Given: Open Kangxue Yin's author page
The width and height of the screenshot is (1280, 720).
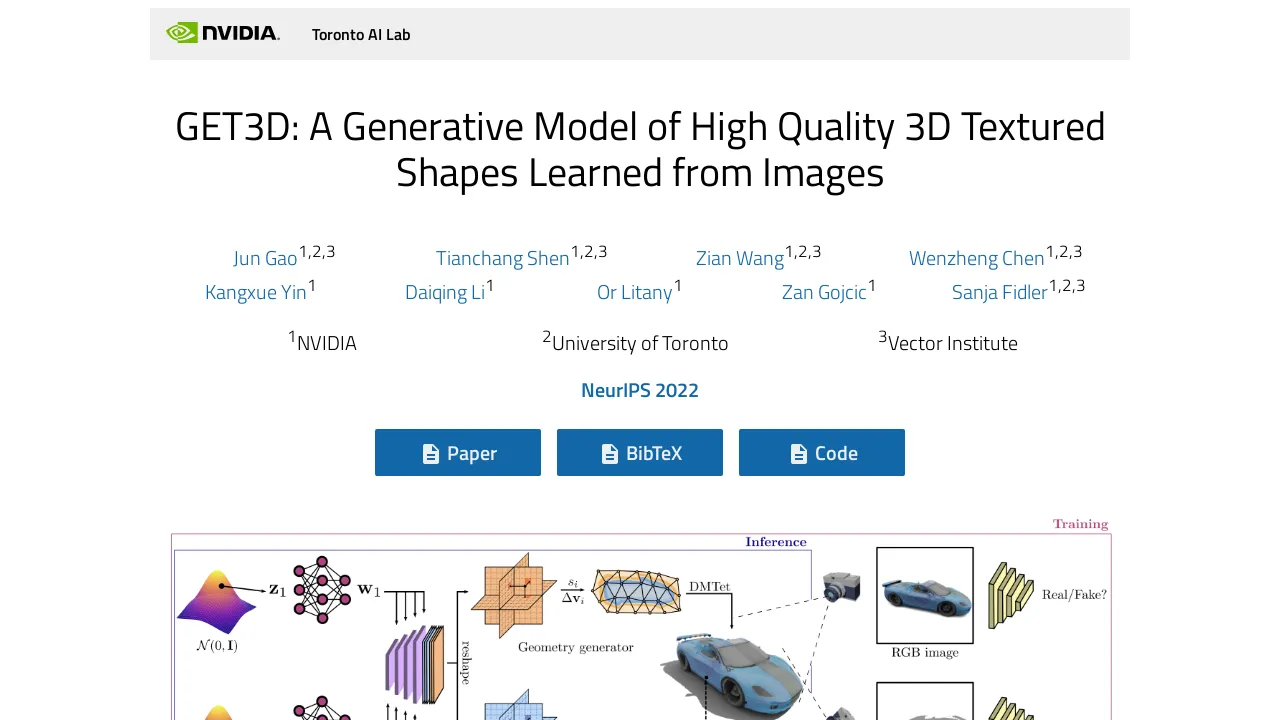Looking at the screenshot, I should coord(256,292).
